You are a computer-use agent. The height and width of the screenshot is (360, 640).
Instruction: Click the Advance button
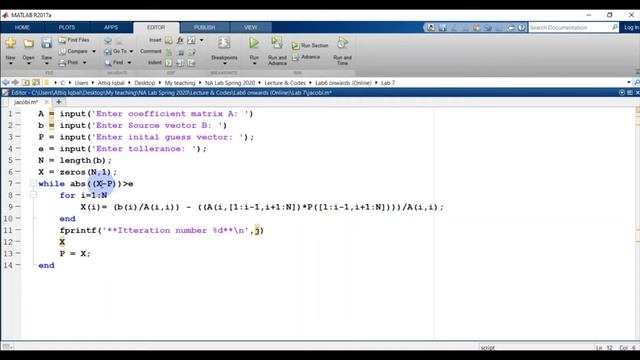click(306, 58)
